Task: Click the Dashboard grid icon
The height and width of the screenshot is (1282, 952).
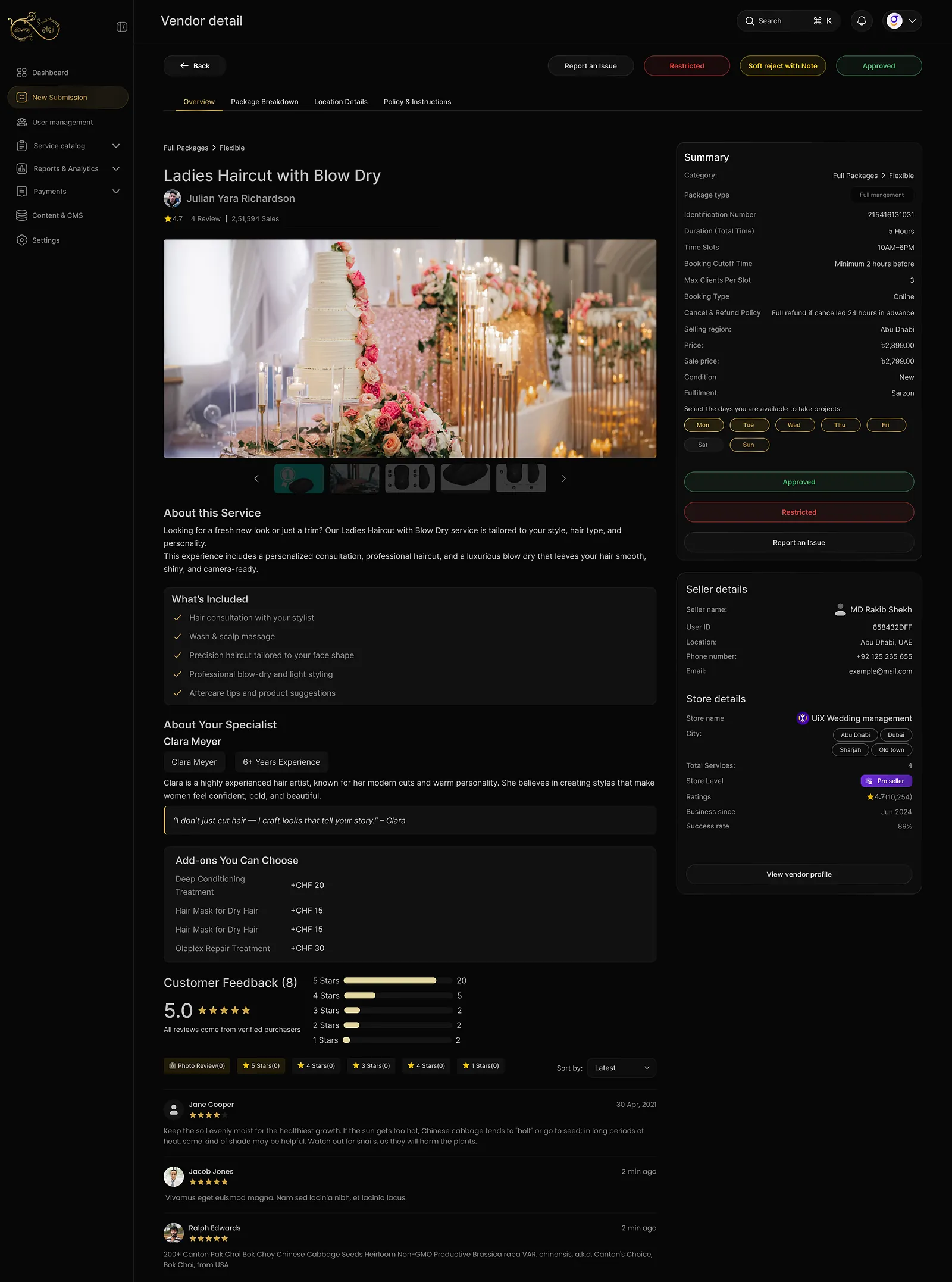Action: (22, 73)
